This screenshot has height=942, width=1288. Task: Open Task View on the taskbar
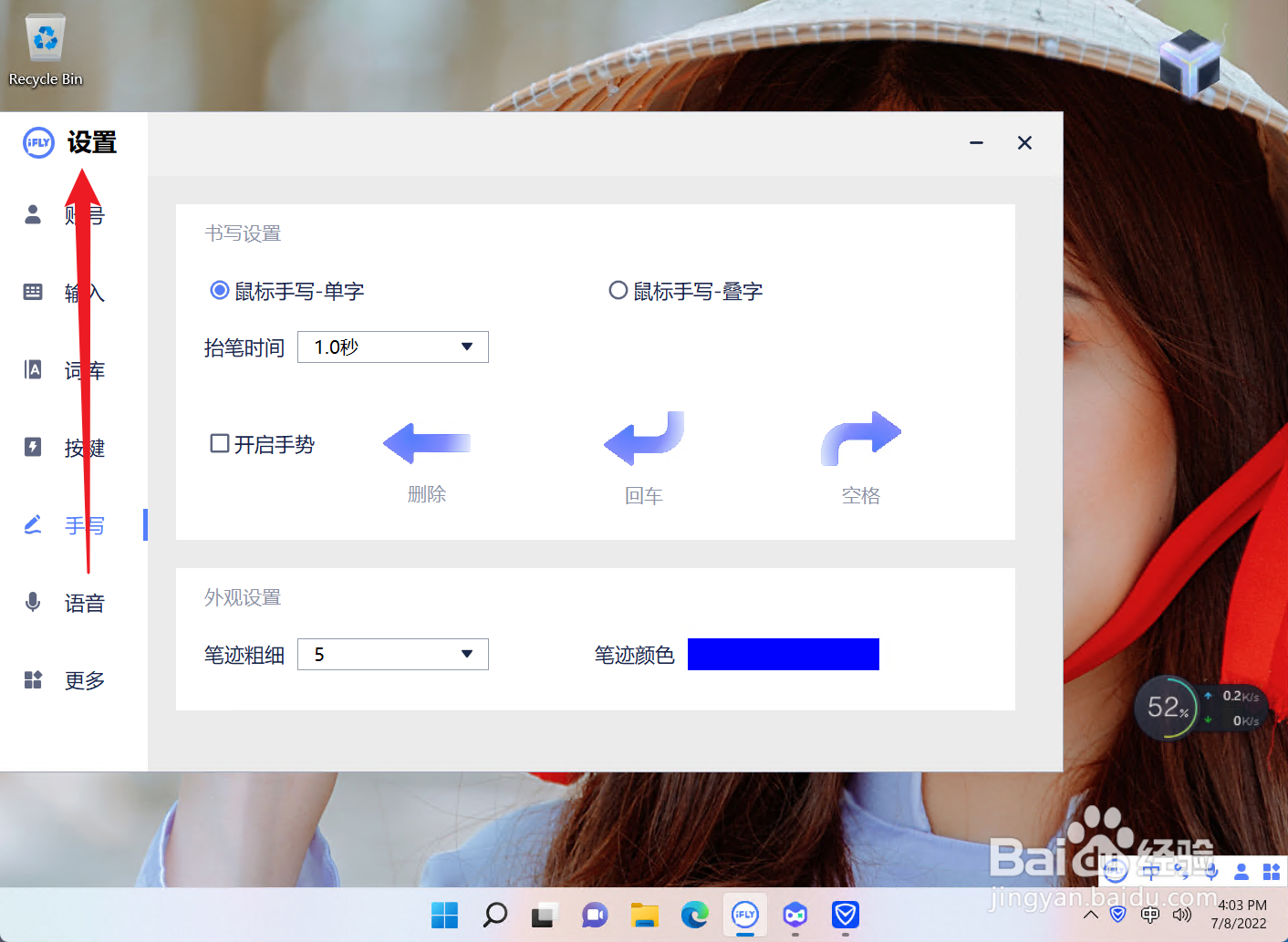tap(545, 915)
